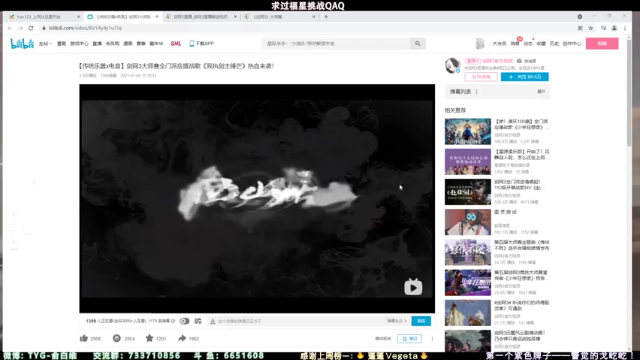This screenshot has width=640, height=360.
Task: Open the recommended video thumbnail 图灵测试
Action: point(468,222)
